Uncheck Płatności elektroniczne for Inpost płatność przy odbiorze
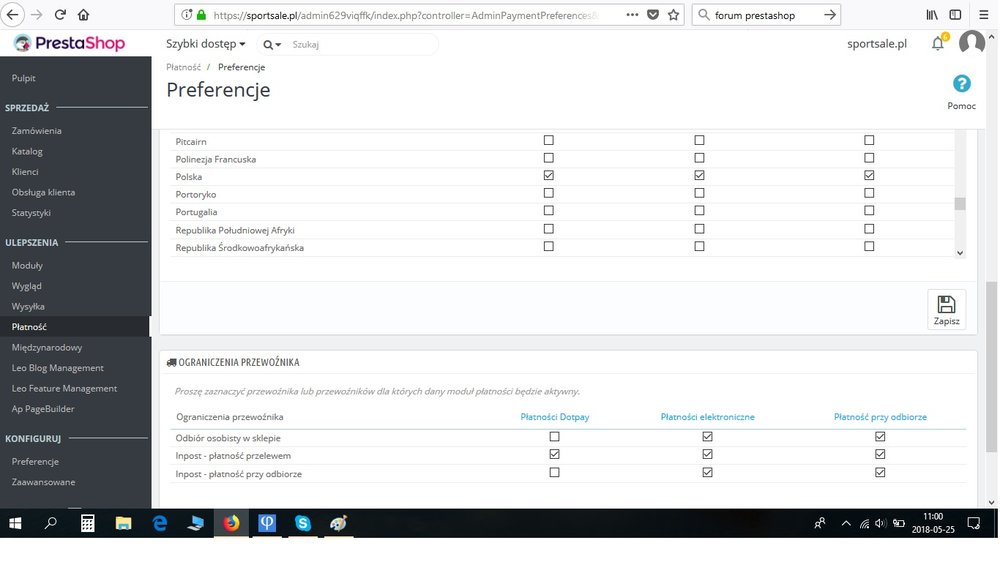Viewport: 1000px width, 562px height. pos(707,473)
